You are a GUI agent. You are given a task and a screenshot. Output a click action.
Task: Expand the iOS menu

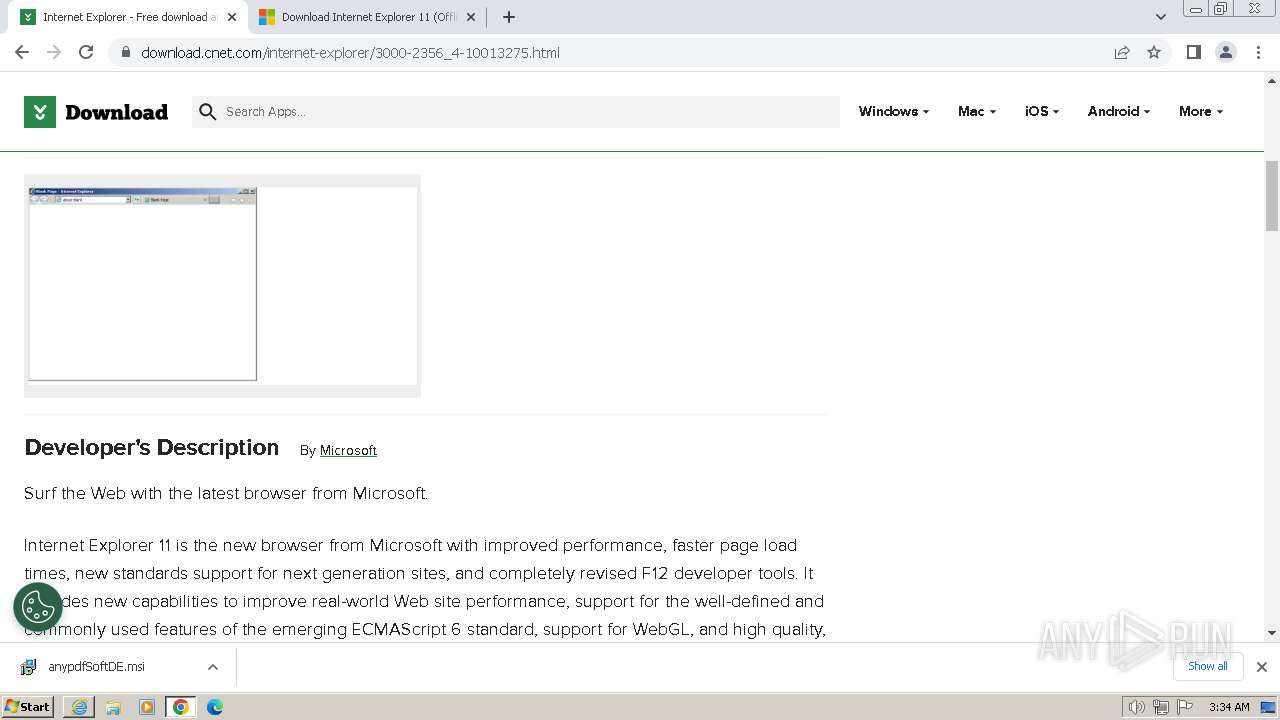1042,111
